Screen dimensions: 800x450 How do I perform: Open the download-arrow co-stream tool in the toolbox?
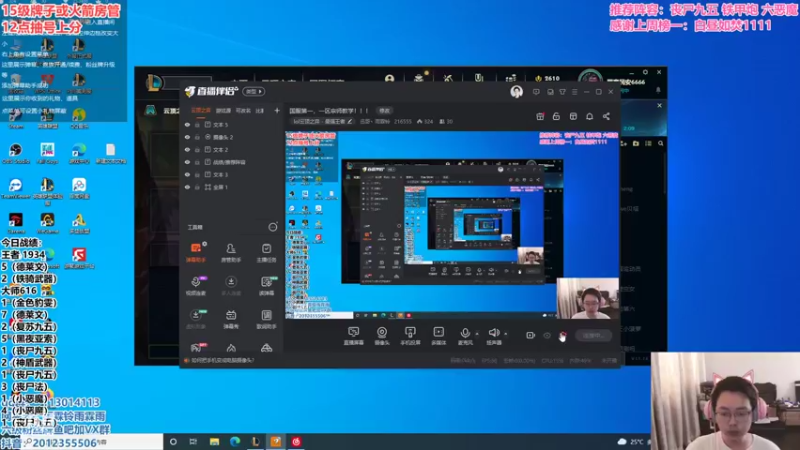click(231, 286)
